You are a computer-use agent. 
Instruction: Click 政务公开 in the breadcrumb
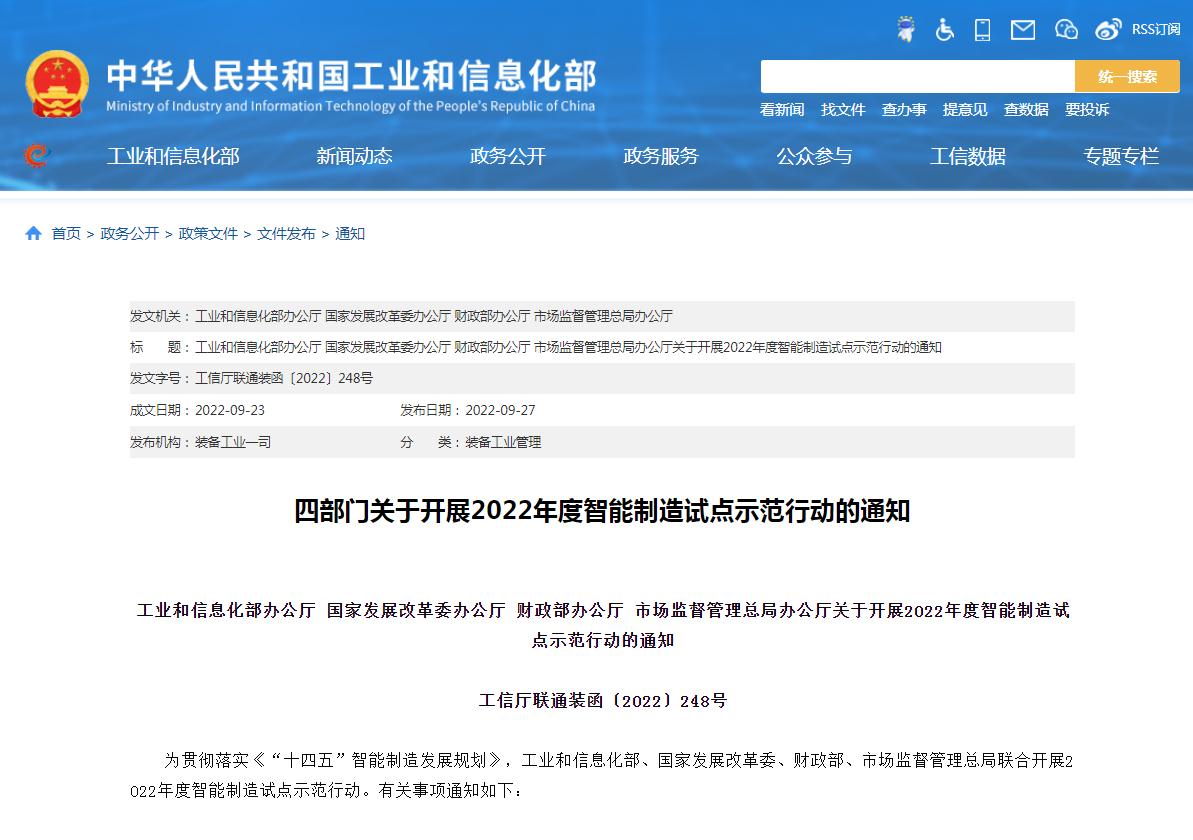pyautogui.click(x=130, y=234)
